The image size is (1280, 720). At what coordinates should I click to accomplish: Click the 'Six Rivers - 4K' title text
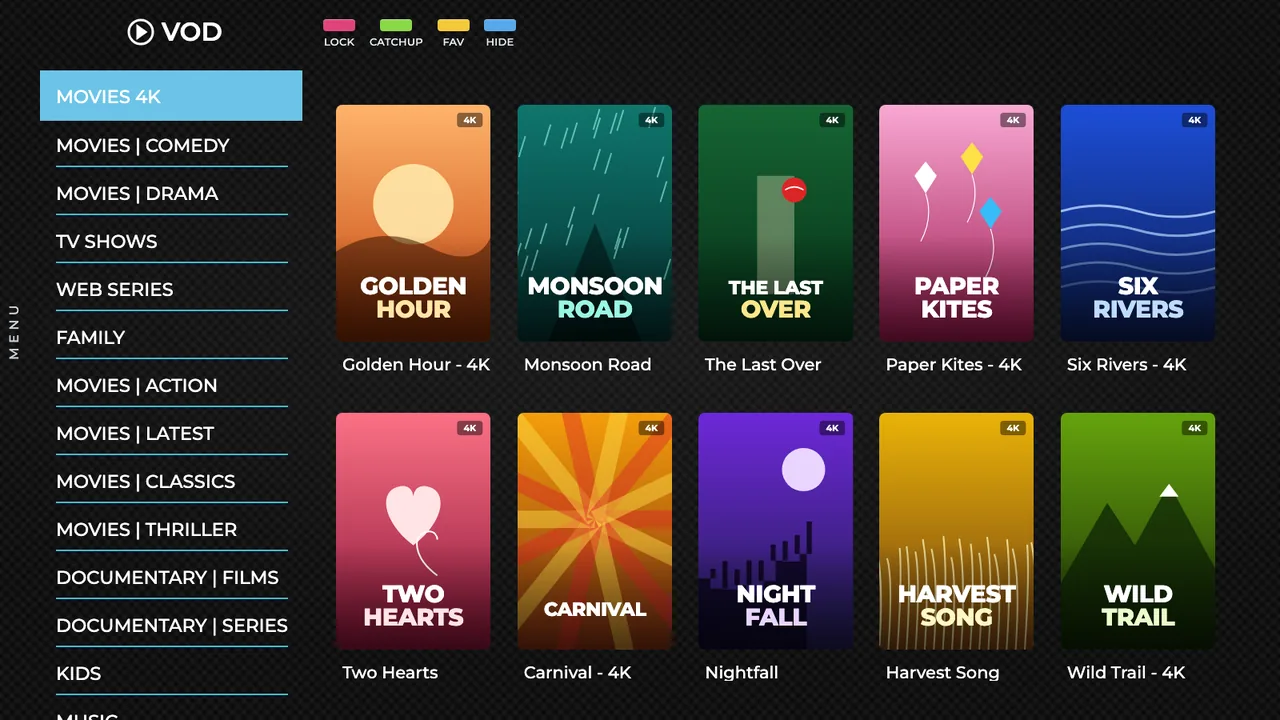pos(1127,365)
